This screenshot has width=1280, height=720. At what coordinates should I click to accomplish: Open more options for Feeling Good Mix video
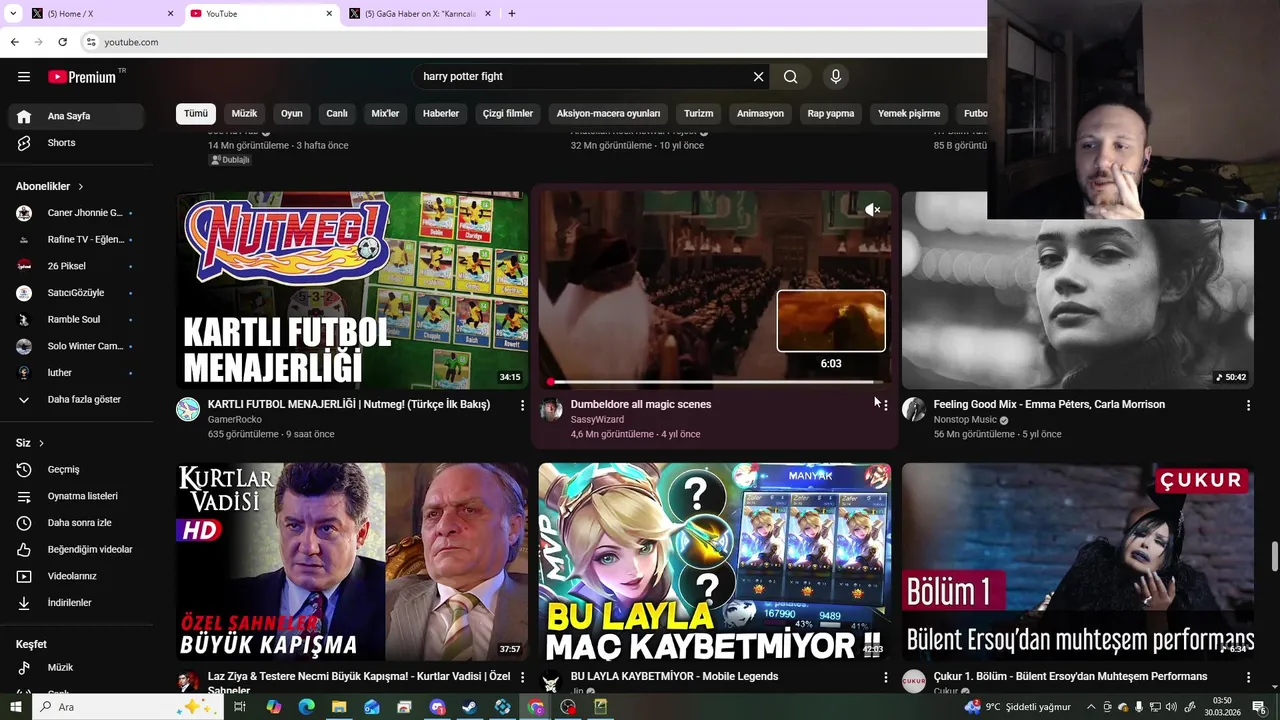pos(1248,405)
